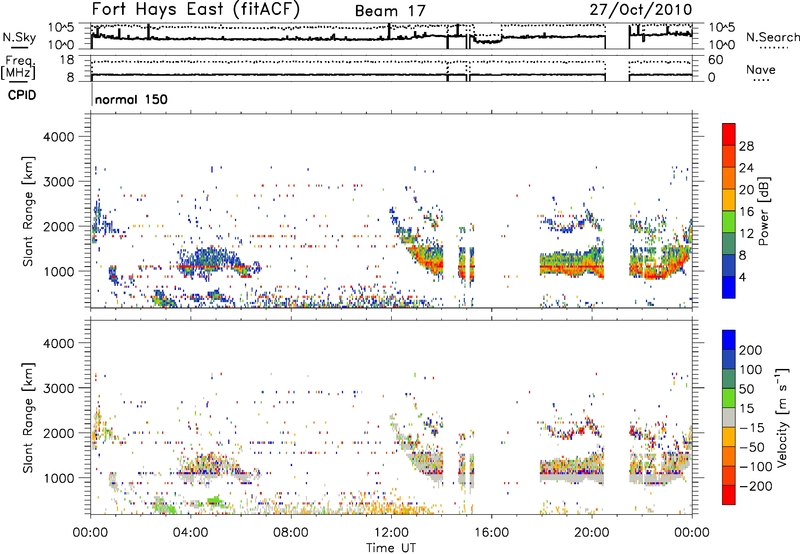Select the '24' label on power color bar
800x554 pixels.
(x=746, y=168)
